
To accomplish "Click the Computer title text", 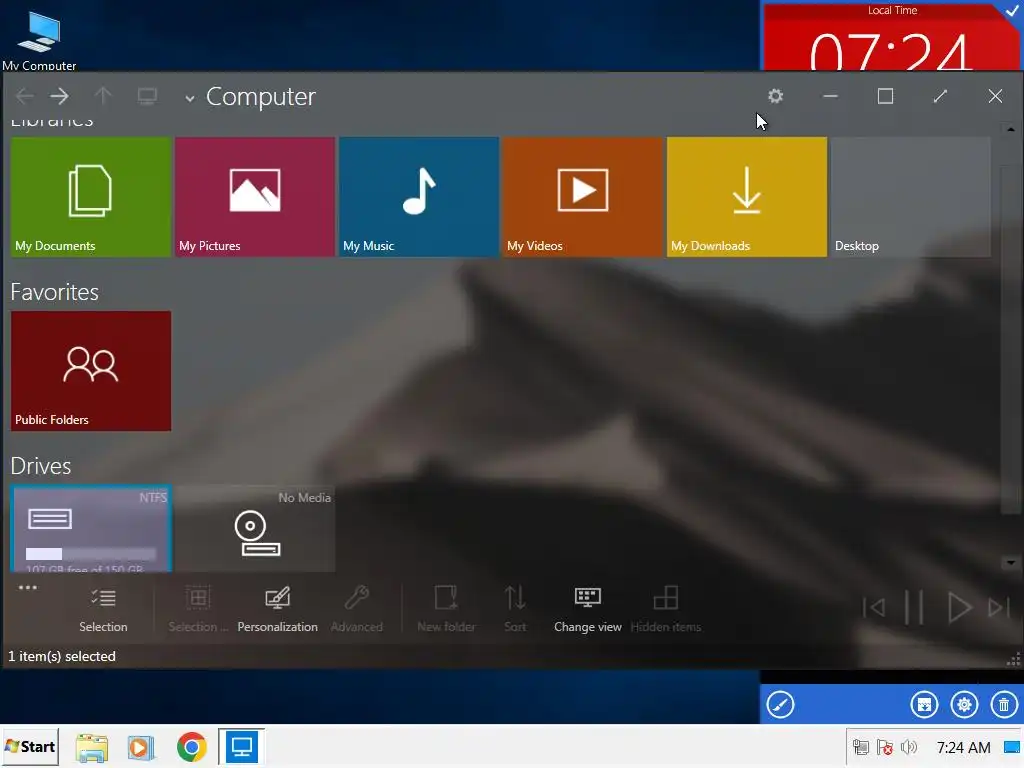I will 261,97.
